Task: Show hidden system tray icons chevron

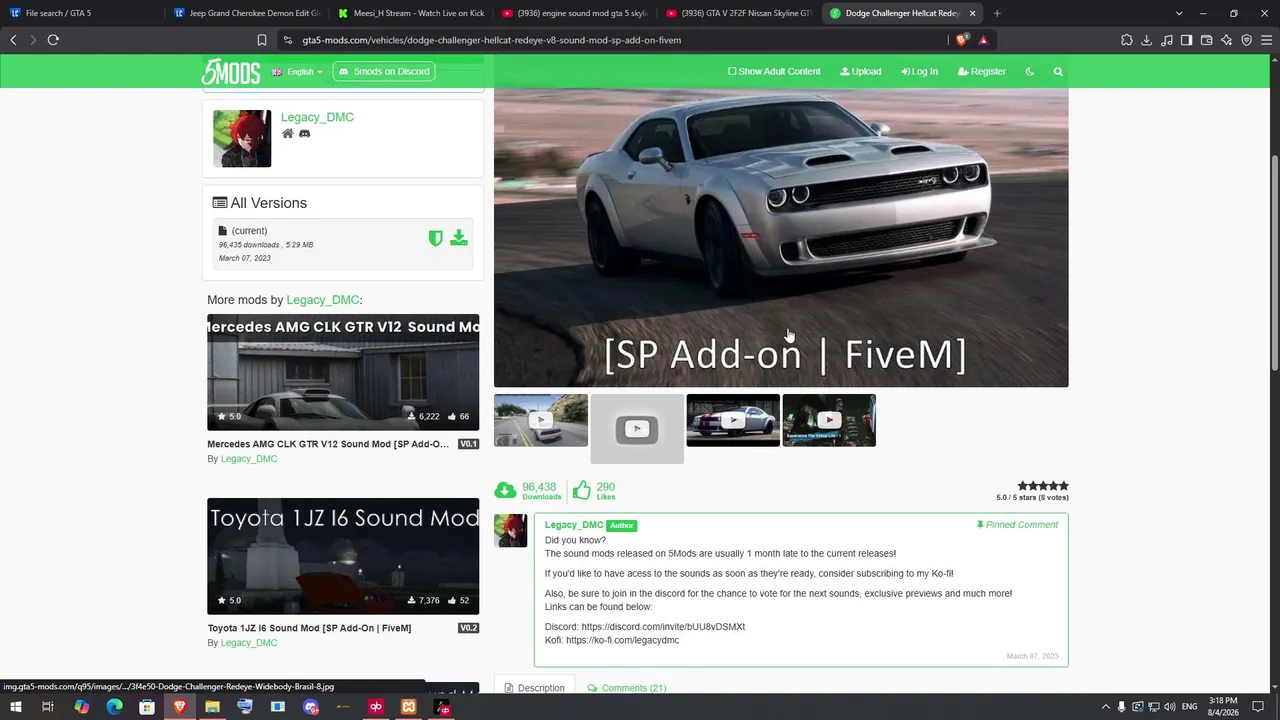Action: click(x=1105, y=707)
